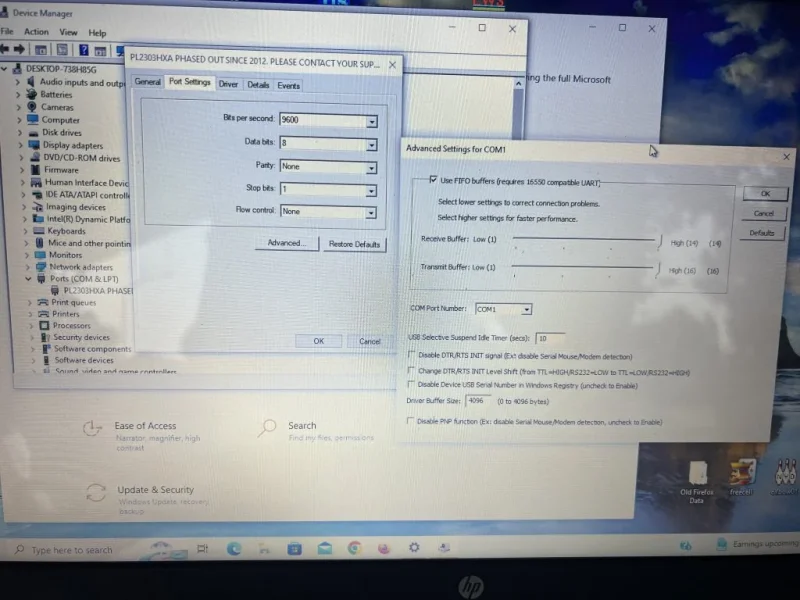Open Microsoft Store from the taskbar

(x=294, y=549)
